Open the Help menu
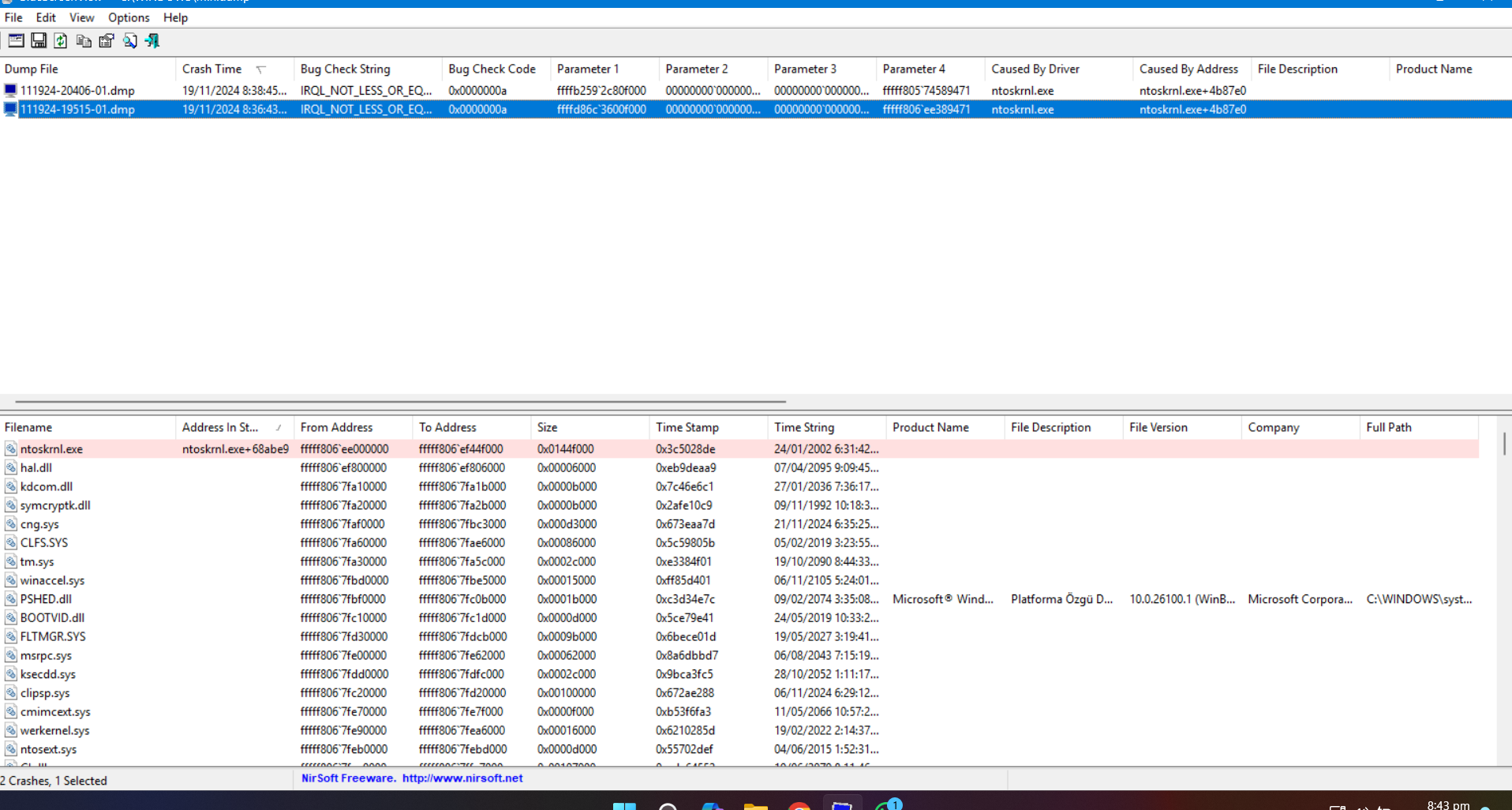This screenshot has height=810, width=1512. [x=175, y=17]
